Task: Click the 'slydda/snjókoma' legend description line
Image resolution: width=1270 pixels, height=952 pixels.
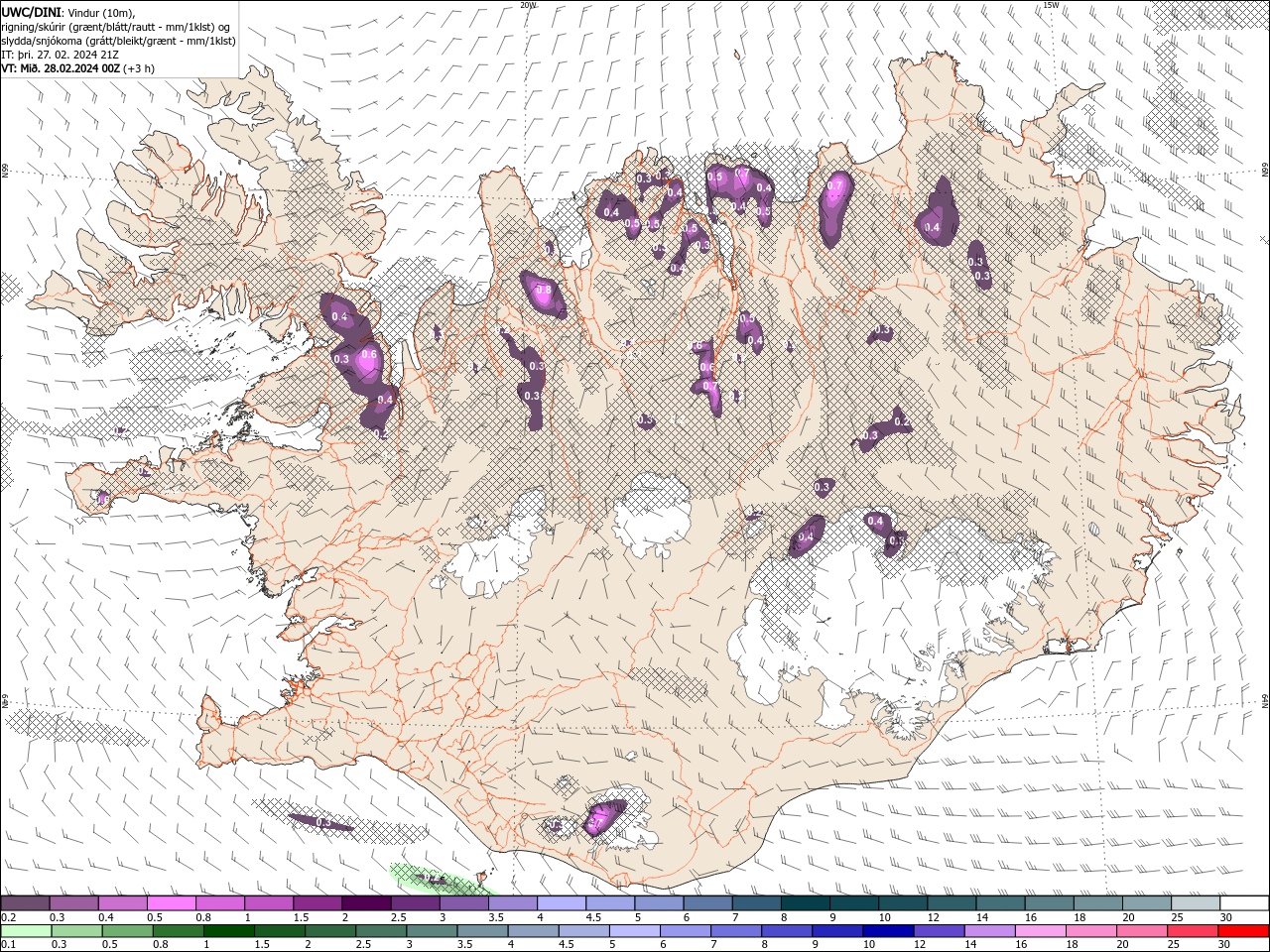Action: [117, 40]
